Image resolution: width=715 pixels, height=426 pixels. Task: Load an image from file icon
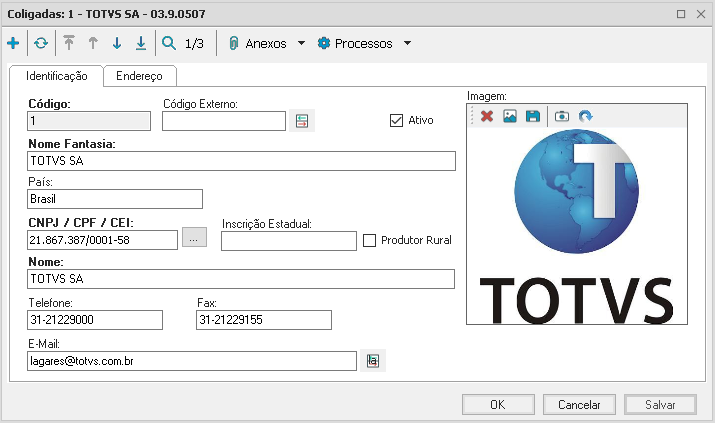point(510,116)
